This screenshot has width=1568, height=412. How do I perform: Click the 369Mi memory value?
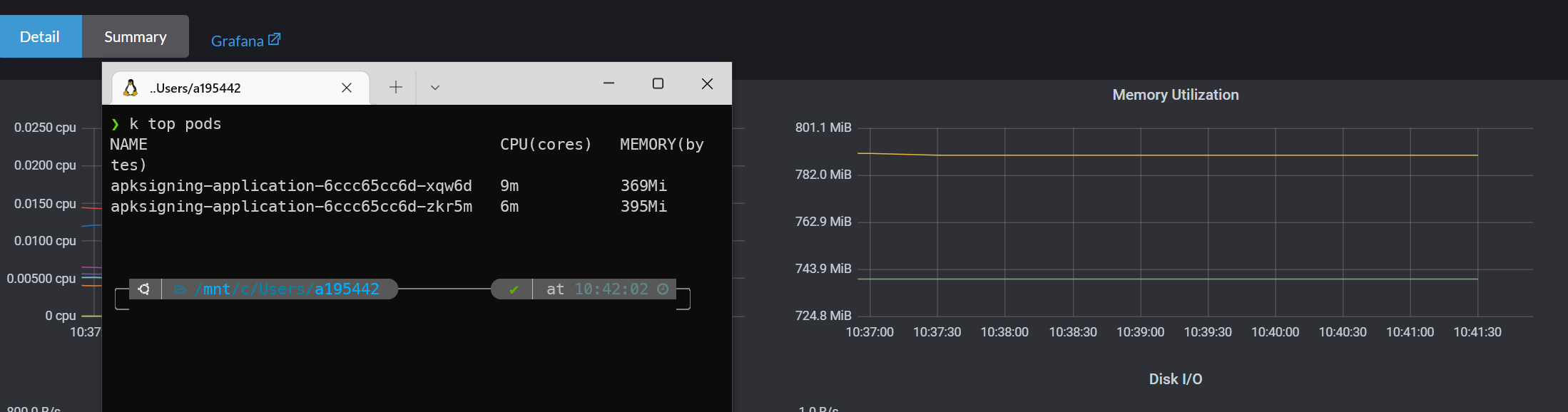(643, 186)
